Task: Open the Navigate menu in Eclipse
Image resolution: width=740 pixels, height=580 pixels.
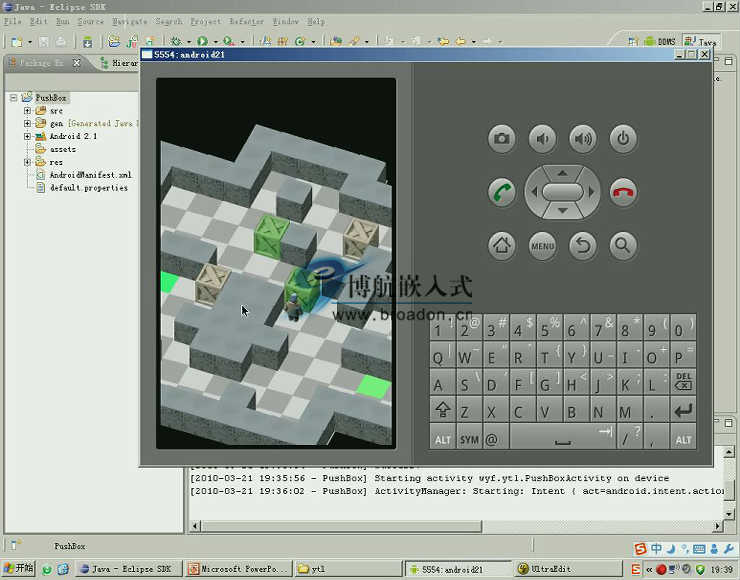Action: coord(130,21)
